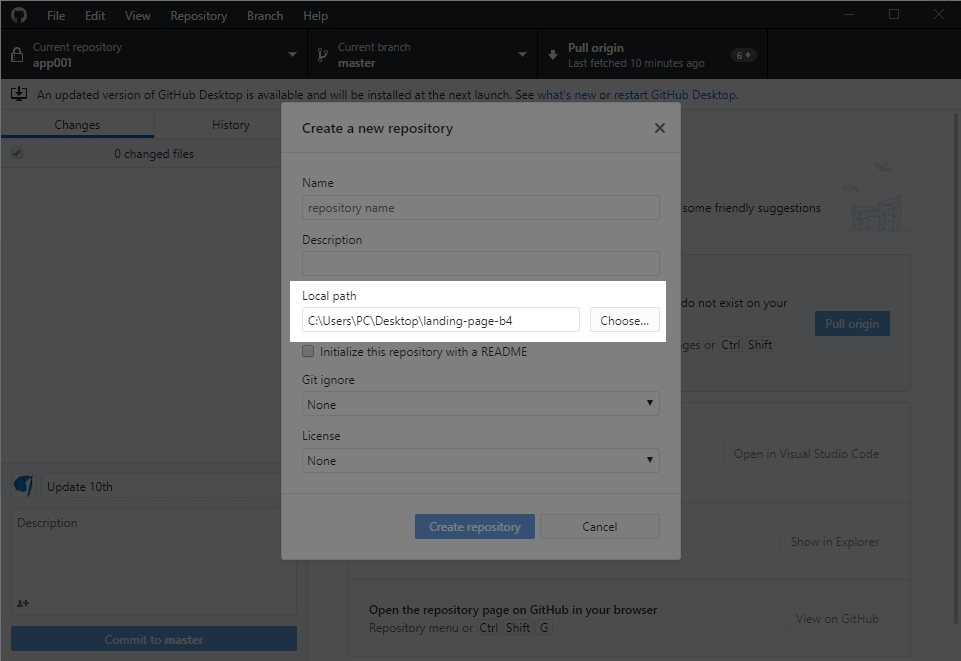
Task: Open the Branch menu
Action: [x=265, y=15]
